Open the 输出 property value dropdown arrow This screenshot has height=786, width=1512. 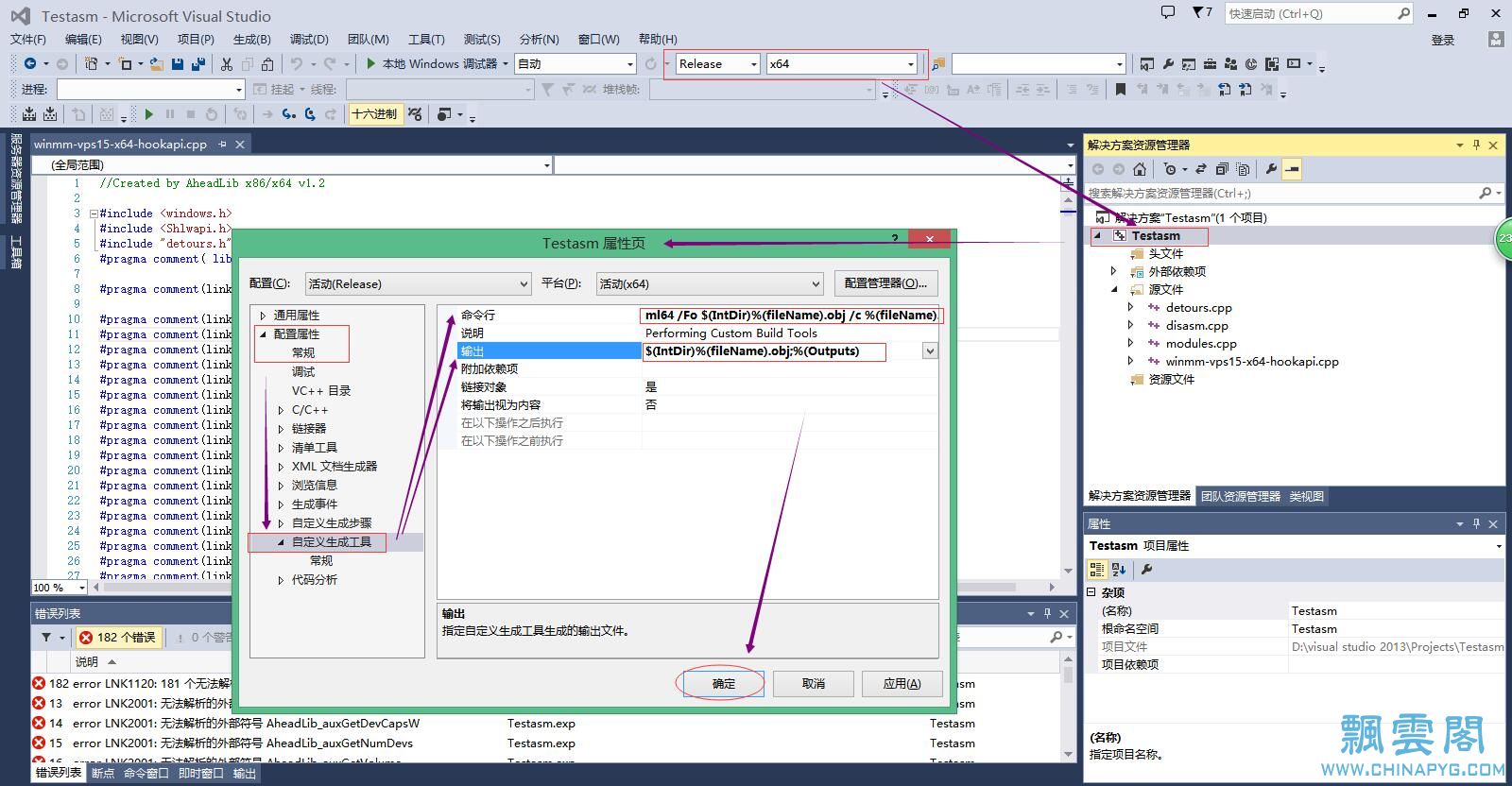click(930, 350)
